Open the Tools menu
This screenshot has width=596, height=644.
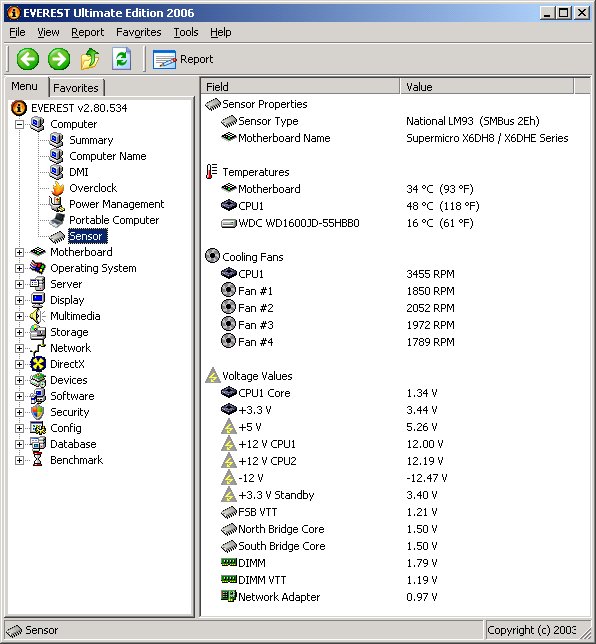(186, 32)
